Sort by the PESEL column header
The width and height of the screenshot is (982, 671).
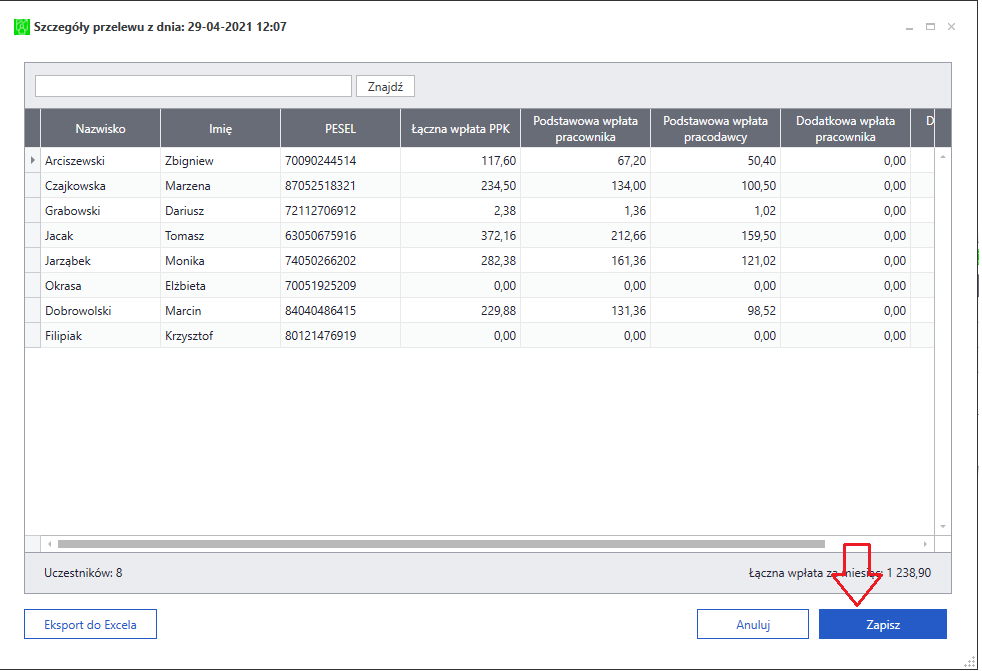pos(340,128)
